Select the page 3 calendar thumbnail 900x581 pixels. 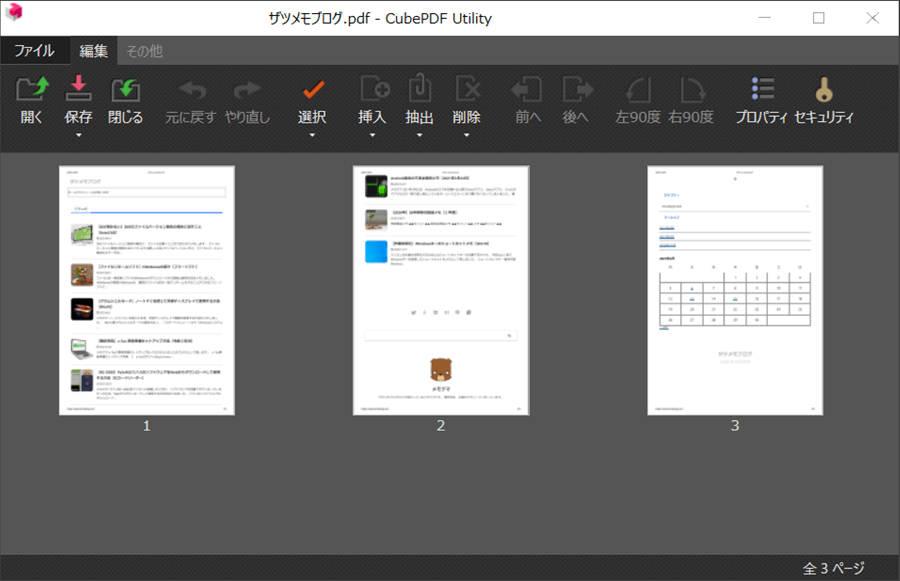click(735, 290)
